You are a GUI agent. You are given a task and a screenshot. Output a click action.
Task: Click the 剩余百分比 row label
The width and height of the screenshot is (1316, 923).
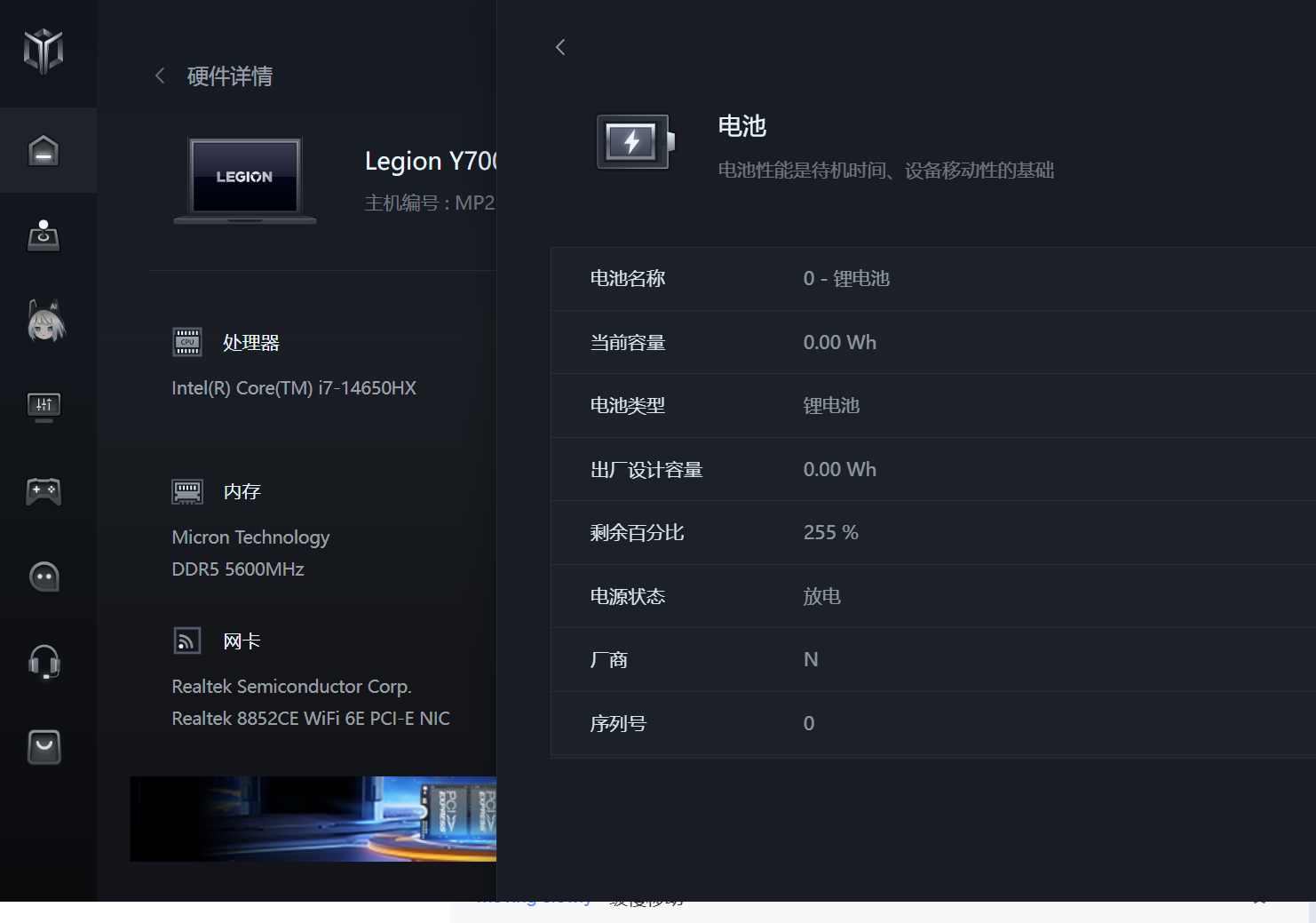point(637,533)
